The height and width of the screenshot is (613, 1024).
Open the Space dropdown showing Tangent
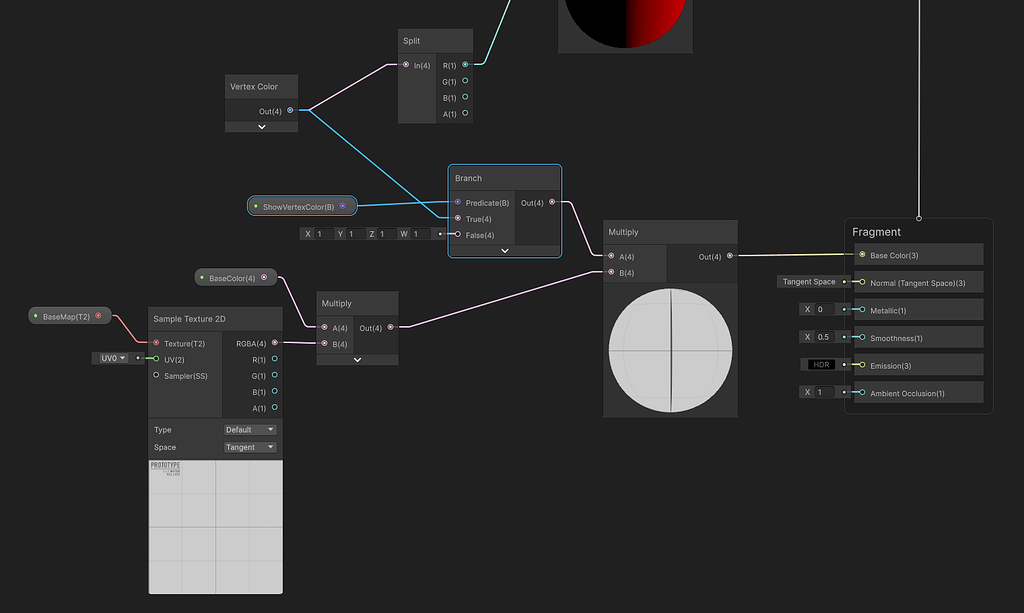pyautogui.click(x=249, y=447)
